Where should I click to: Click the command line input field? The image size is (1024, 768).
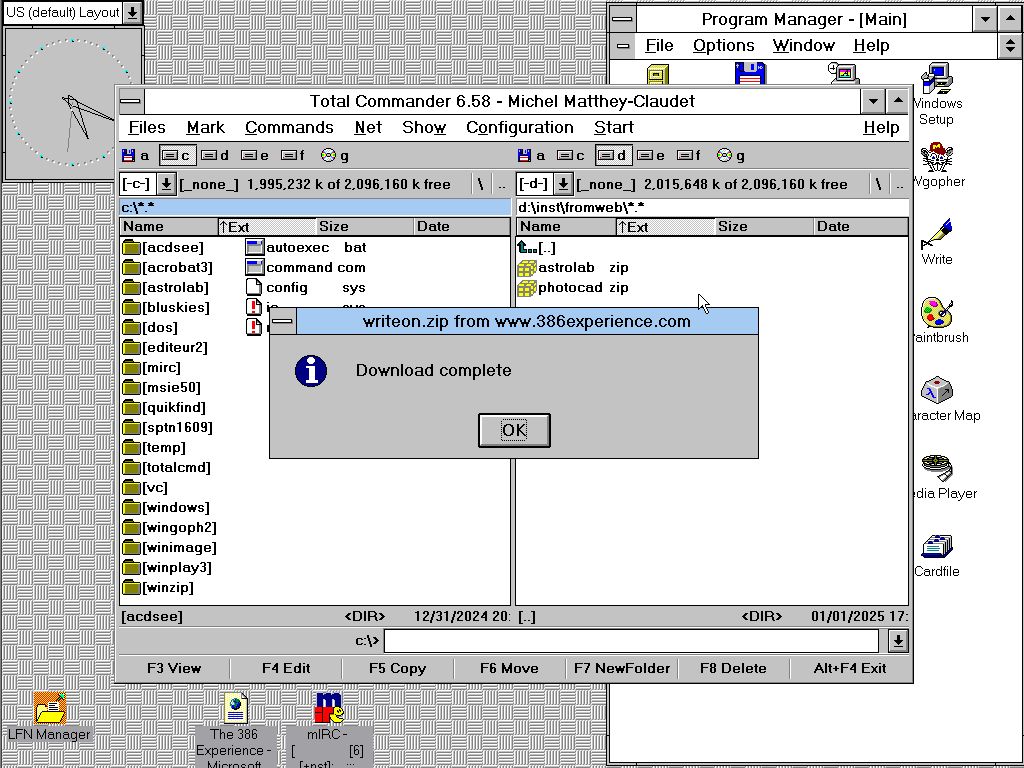tap(630, 641)
